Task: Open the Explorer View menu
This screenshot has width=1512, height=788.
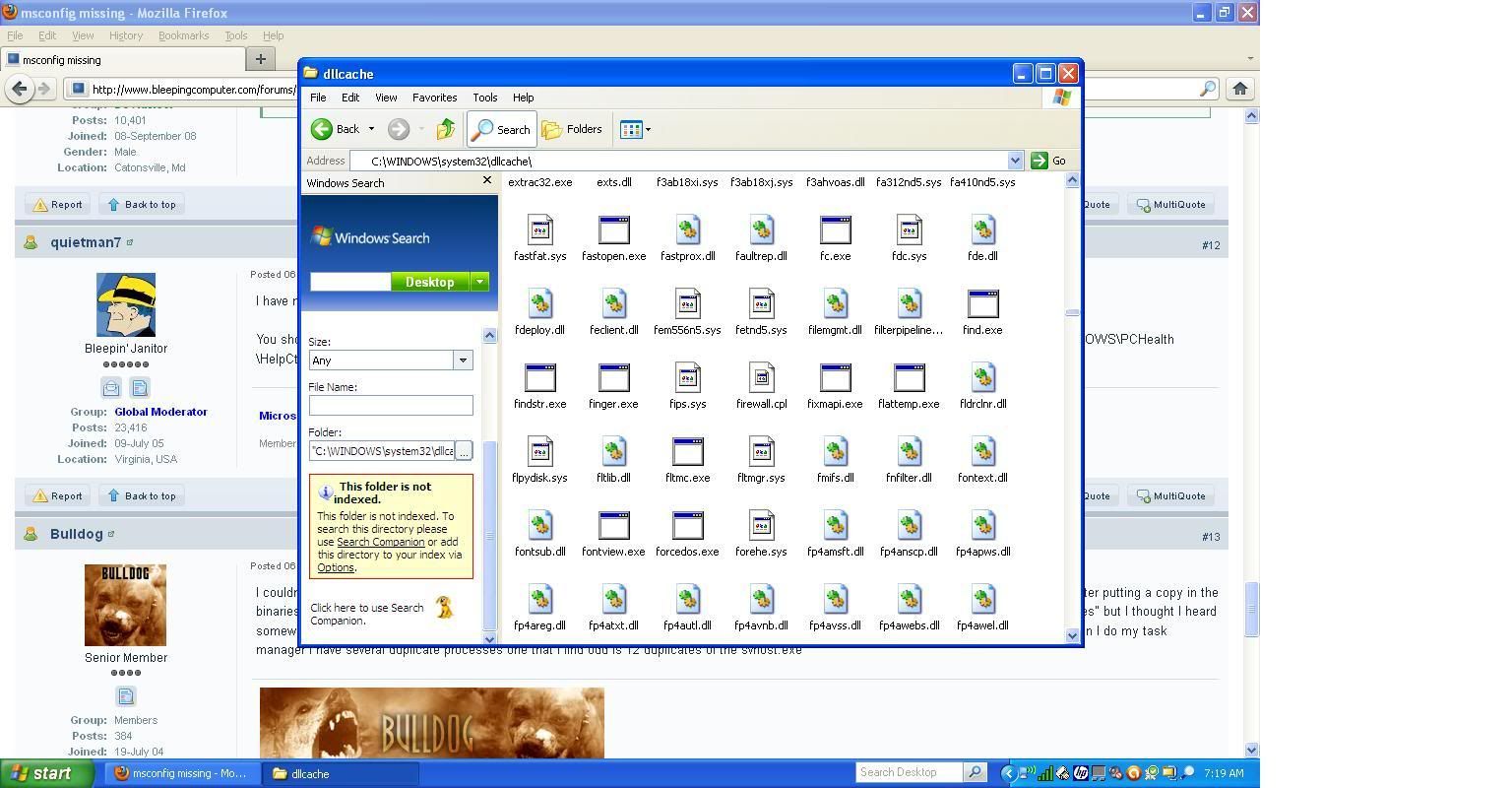Action: click(x=386, y=98)
